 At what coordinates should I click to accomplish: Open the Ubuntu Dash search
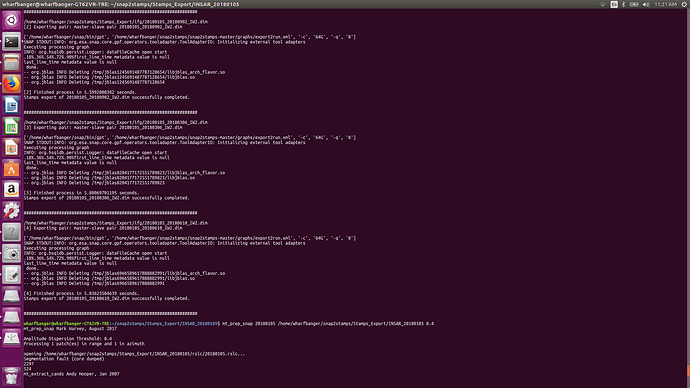11,20
